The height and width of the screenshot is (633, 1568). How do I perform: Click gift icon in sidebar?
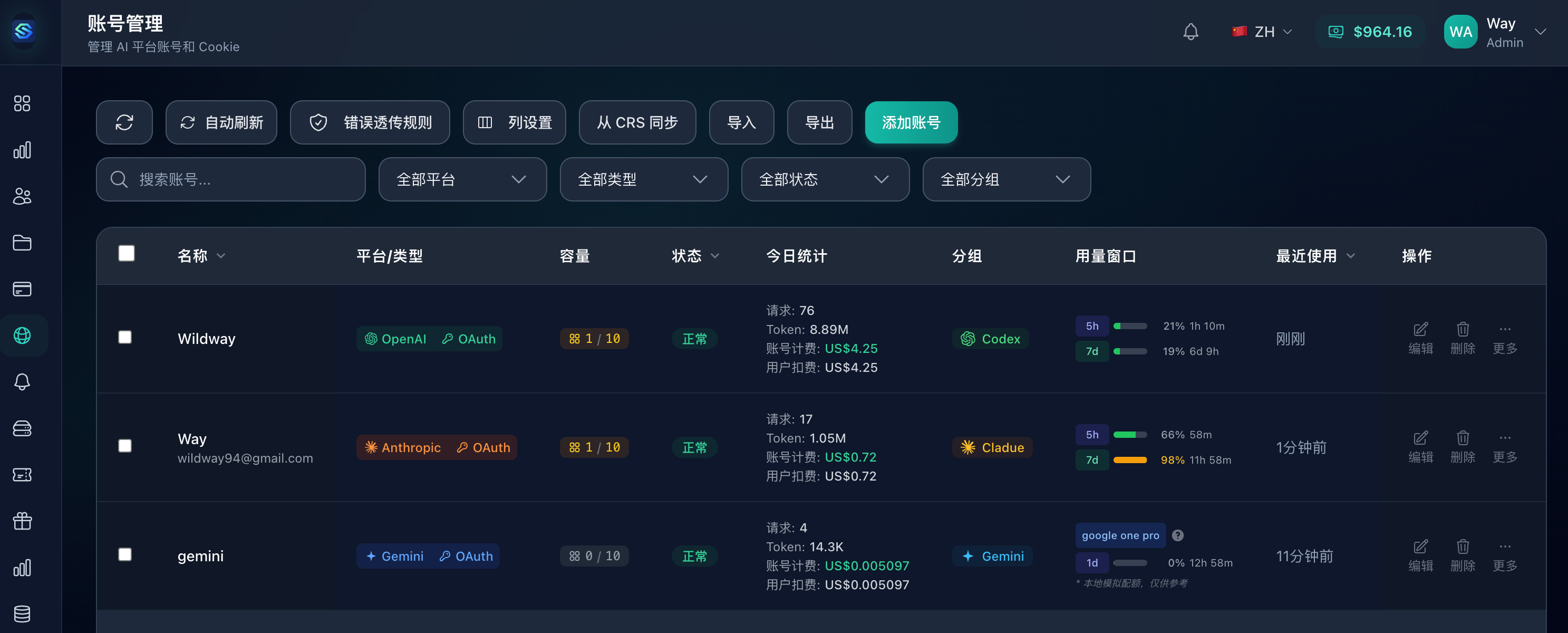[x=22, y=521]
